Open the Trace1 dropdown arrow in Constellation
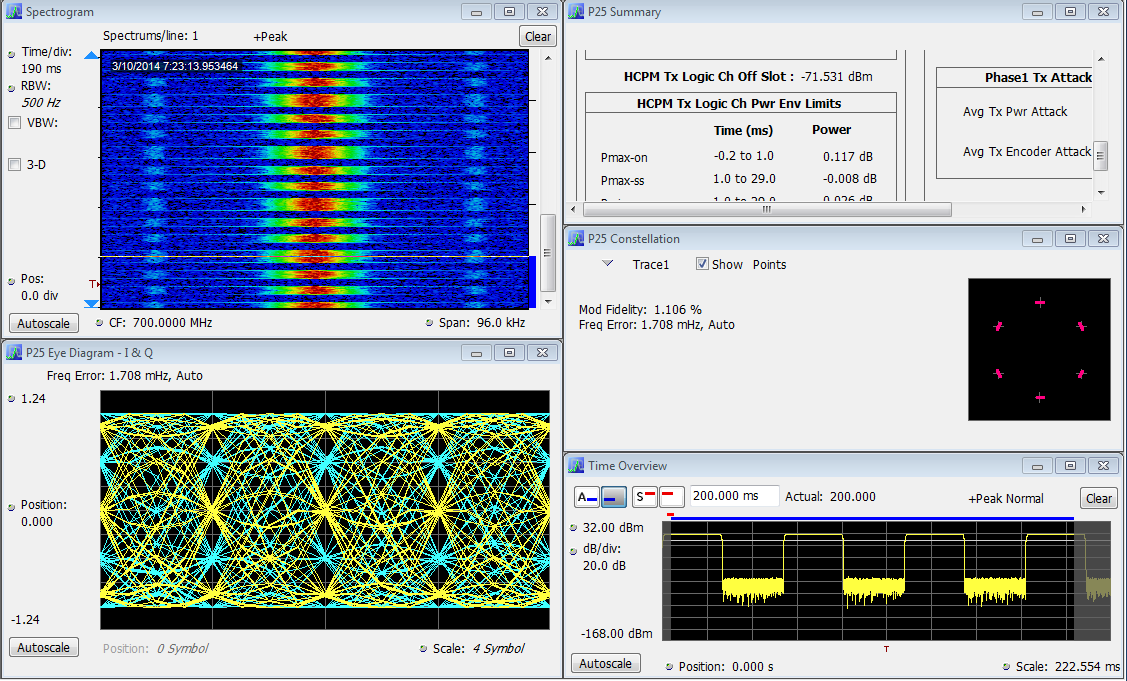1127x681 pixels. coord(607,265)
